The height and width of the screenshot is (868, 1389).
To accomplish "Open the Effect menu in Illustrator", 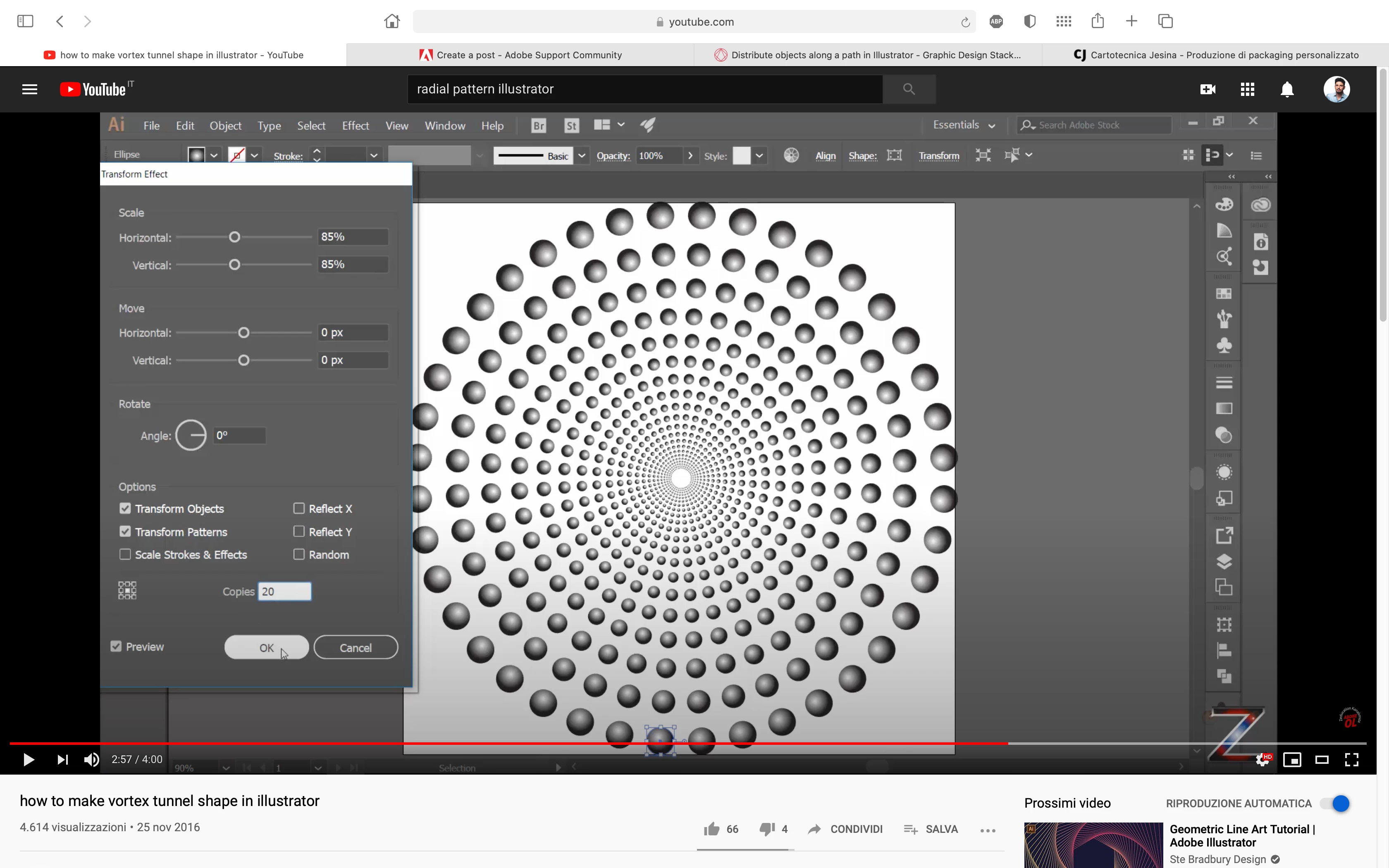I will tap(355, 126).
